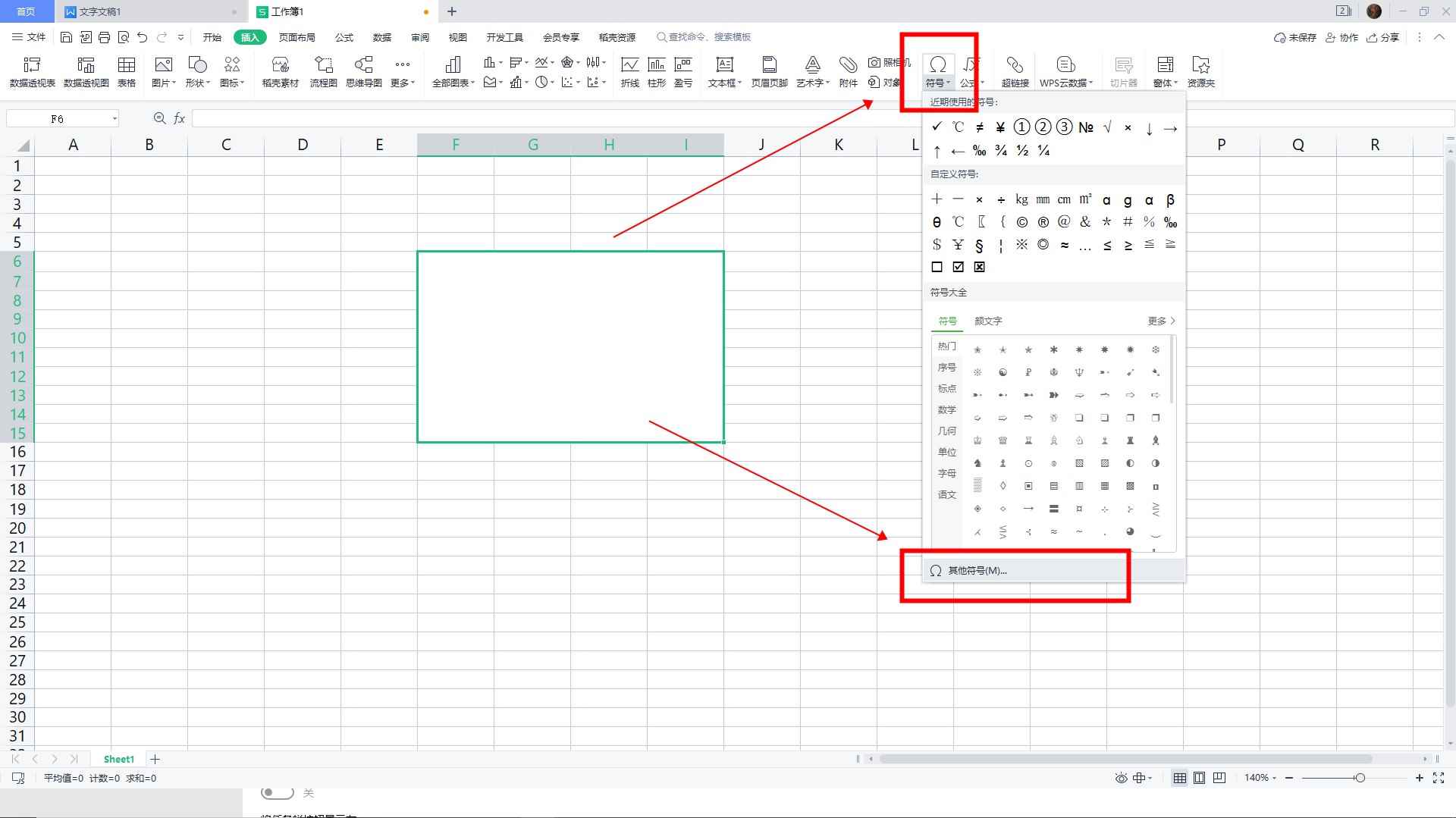Open the 140% zoom level dropdown

coord(1260,778)
